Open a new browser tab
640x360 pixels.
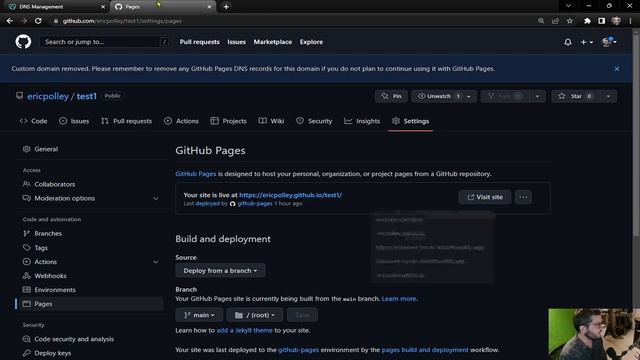226,7
